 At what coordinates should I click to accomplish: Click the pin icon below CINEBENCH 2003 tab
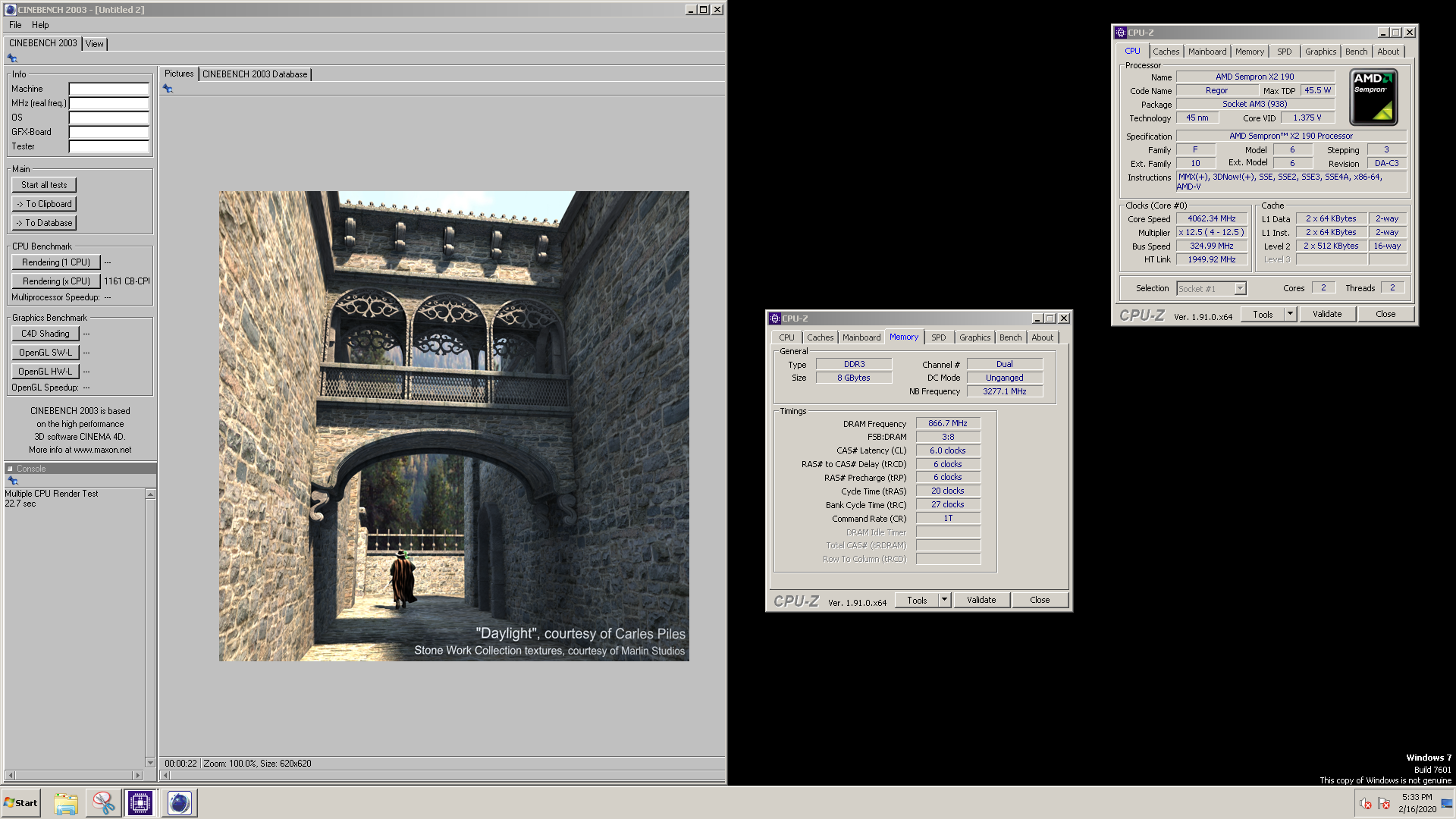tap(12, 58)
